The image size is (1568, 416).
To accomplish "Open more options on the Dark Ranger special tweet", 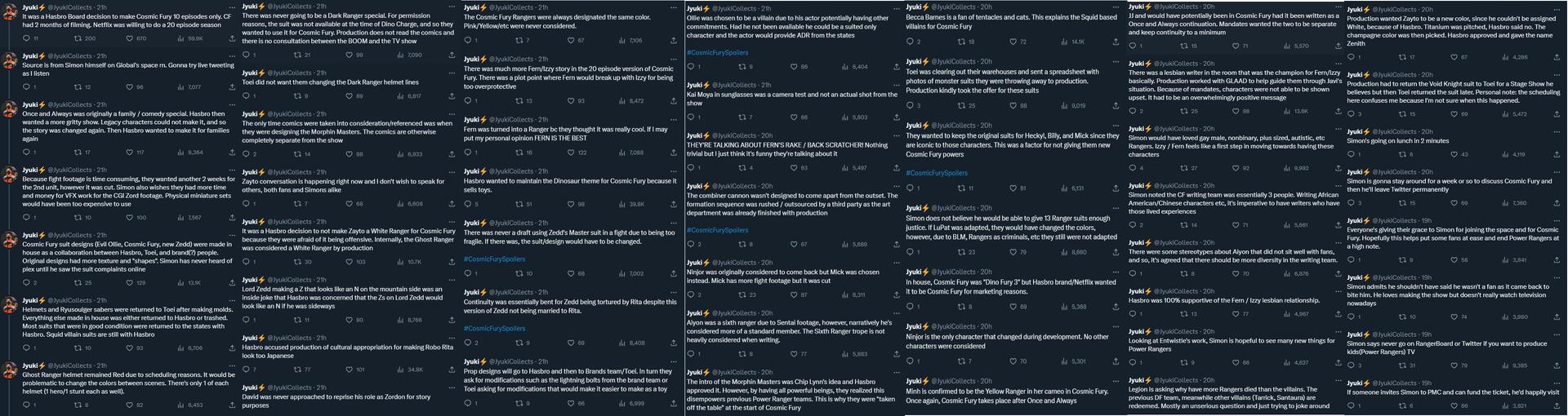I will 452,7.
